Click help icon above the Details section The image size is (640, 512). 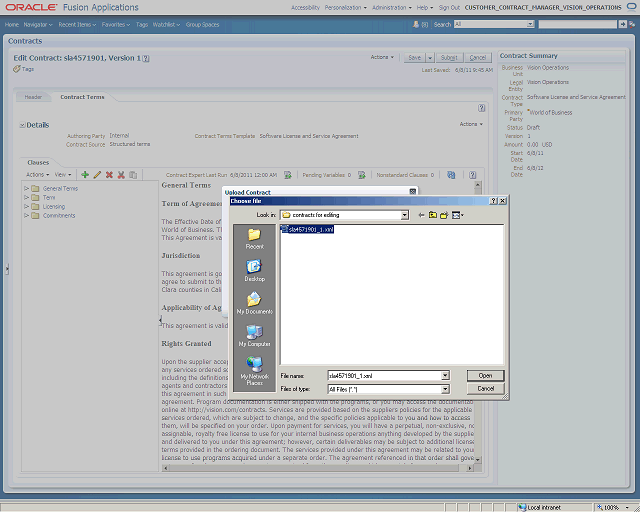click(482, 108)
